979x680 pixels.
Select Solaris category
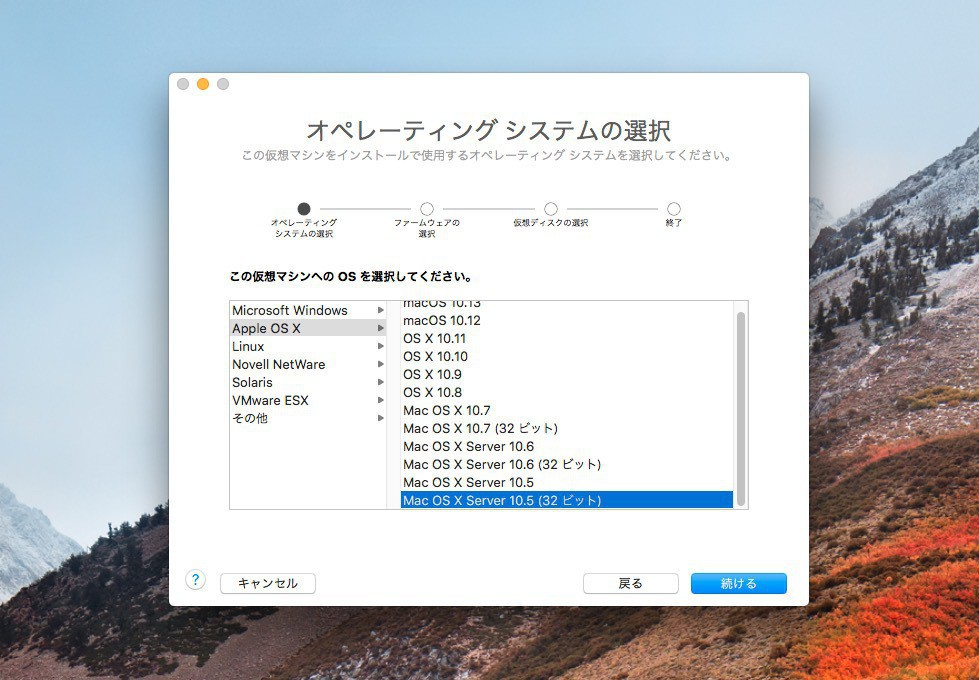308,382
